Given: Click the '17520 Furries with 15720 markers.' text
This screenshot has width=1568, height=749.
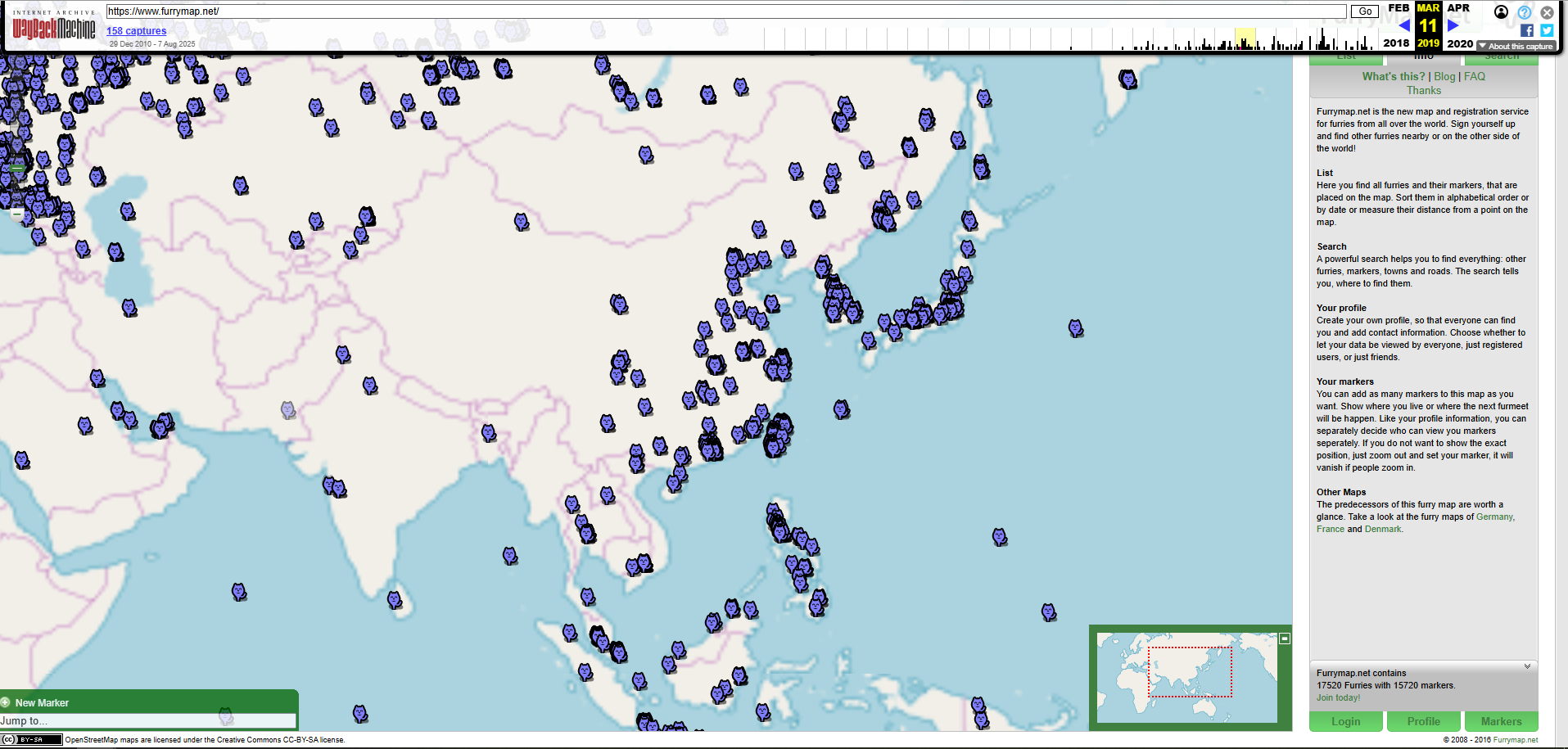Looking at the screenshot, I should 1386,686.
